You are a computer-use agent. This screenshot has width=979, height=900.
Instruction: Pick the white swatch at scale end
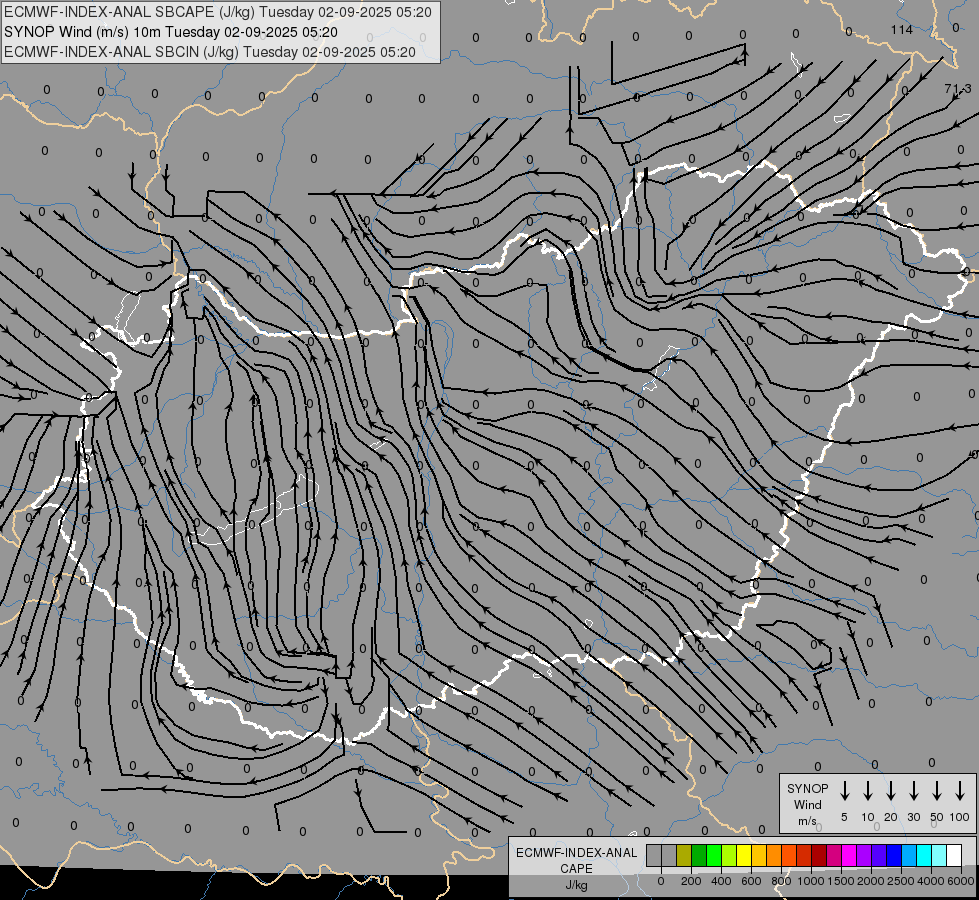pos(954,855)
